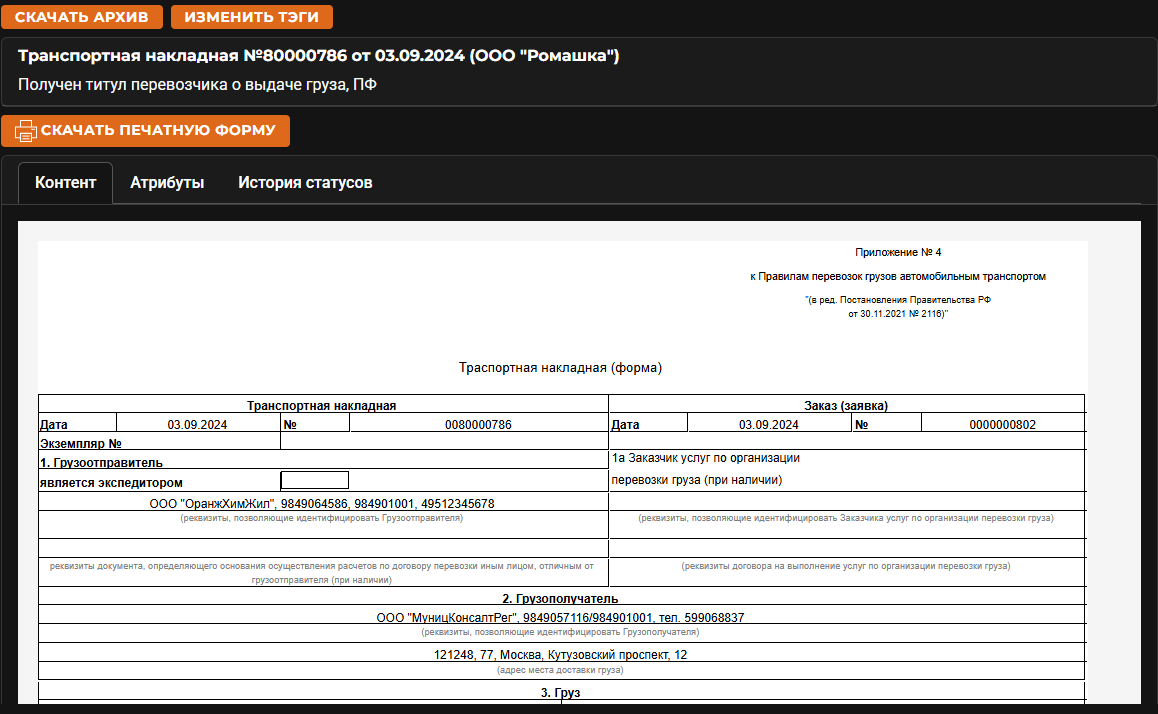Open ИЗМЕНИТЬ ТЭГИ to edit tags
This screenshot has width=1158, height=714.
point(252,17)
